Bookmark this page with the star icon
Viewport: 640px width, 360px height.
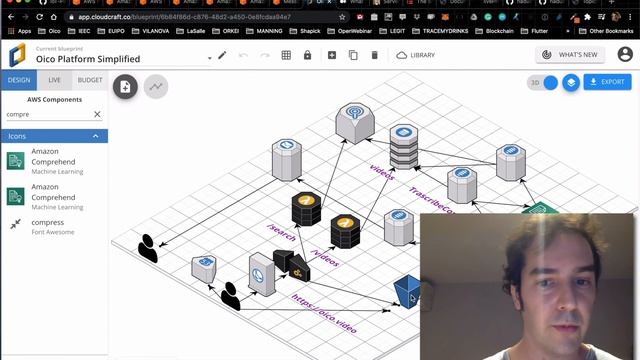coord(342,17)
